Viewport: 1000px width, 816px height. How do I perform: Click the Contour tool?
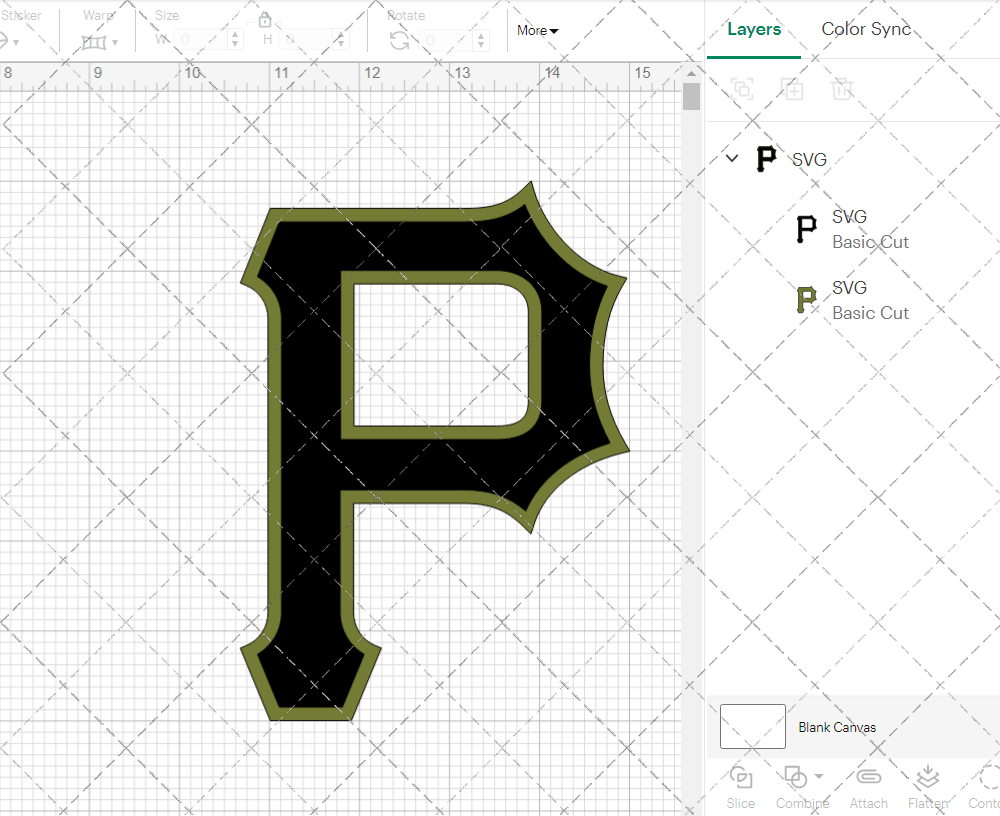(x=985, y=788)
